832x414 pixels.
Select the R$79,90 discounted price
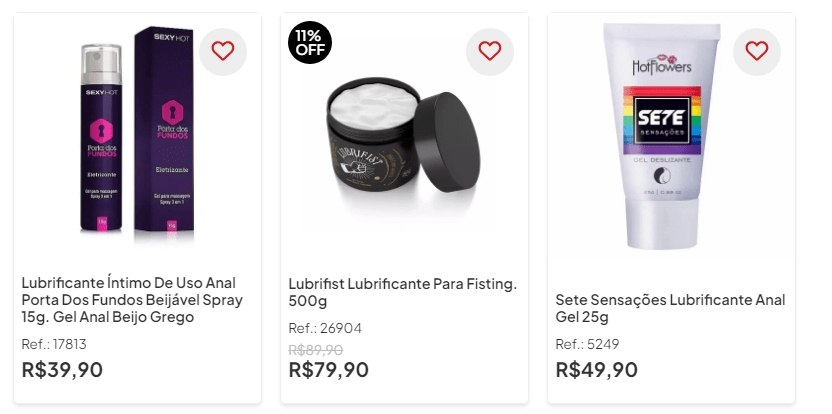pos(328,370)
